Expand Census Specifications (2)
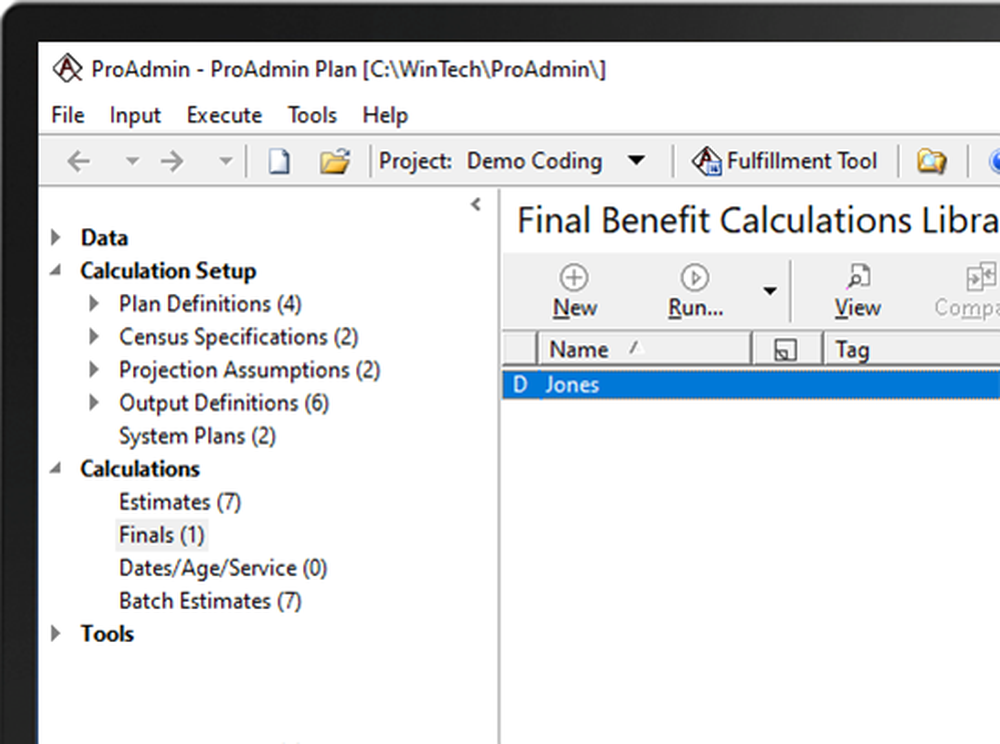 tap(94, 337)
